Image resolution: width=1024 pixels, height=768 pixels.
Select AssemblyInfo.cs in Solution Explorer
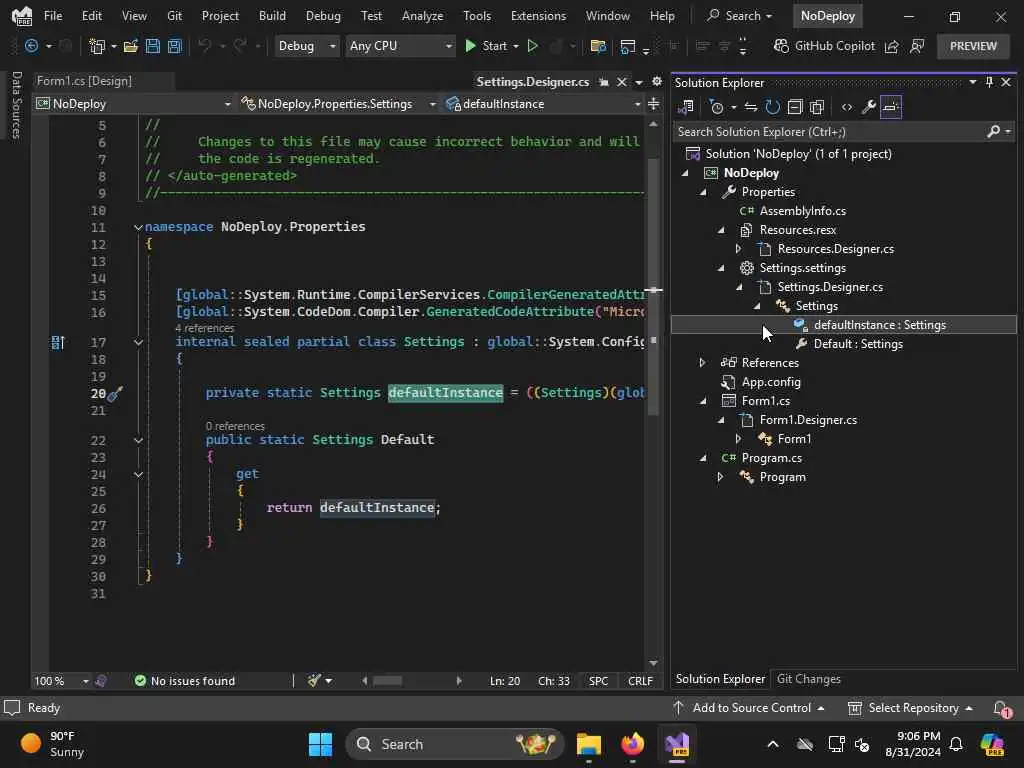coord(802,211)
